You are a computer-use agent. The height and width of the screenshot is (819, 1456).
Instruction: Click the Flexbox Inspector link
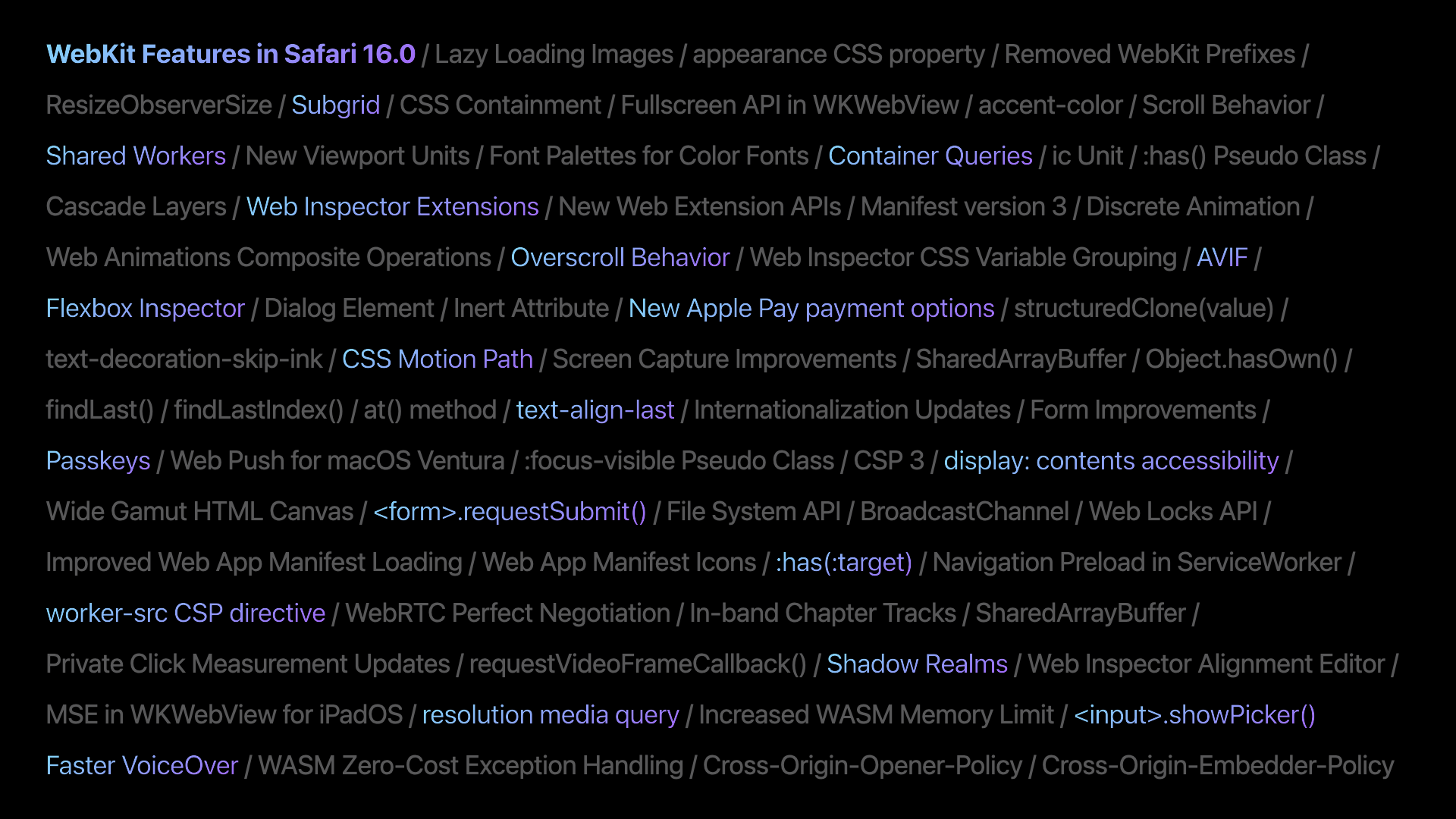(145, 309)
